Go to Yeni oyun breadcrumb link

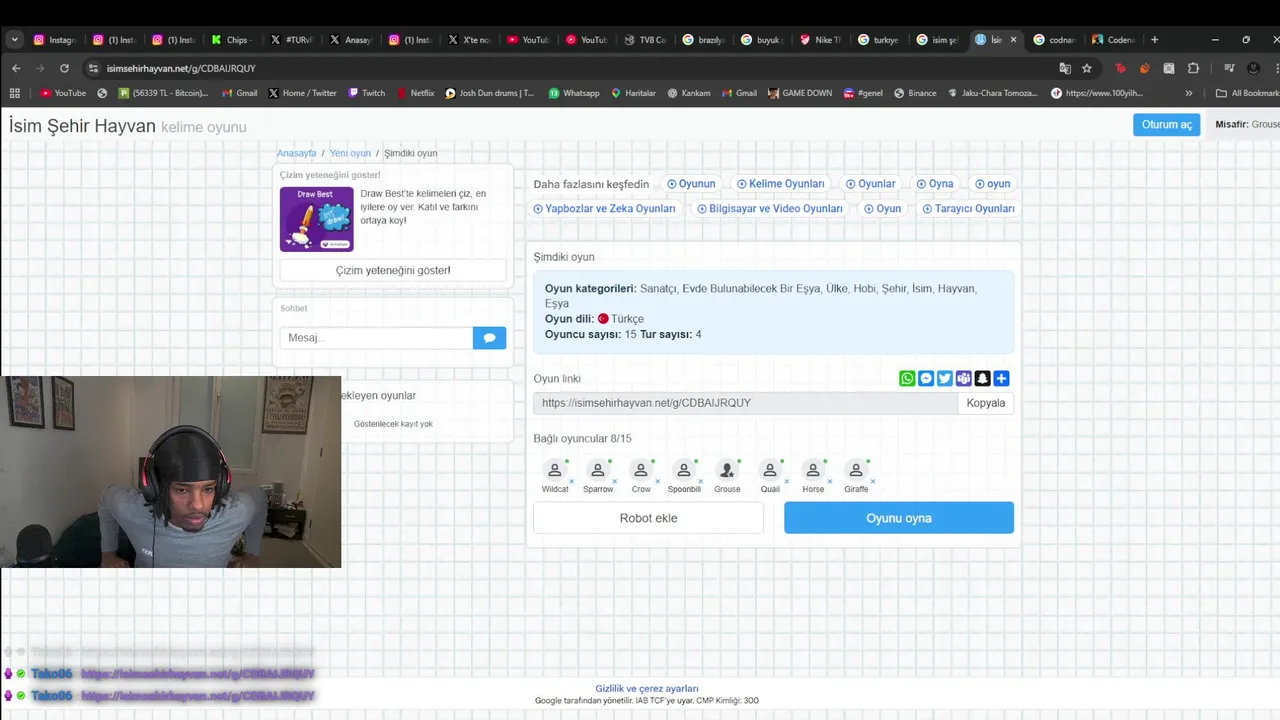(350, 153)
